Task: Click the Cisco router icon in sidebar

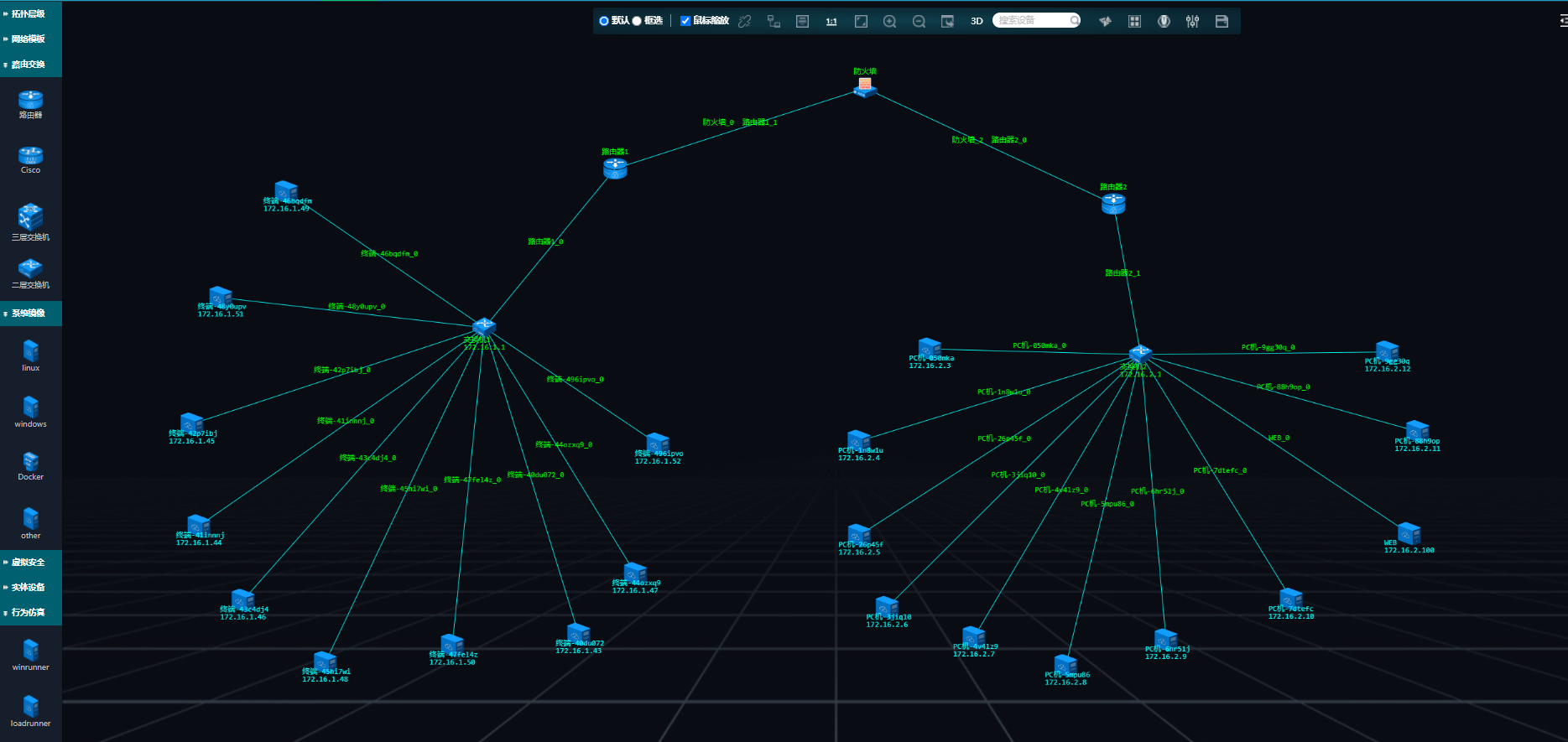Action: point(30,157)
